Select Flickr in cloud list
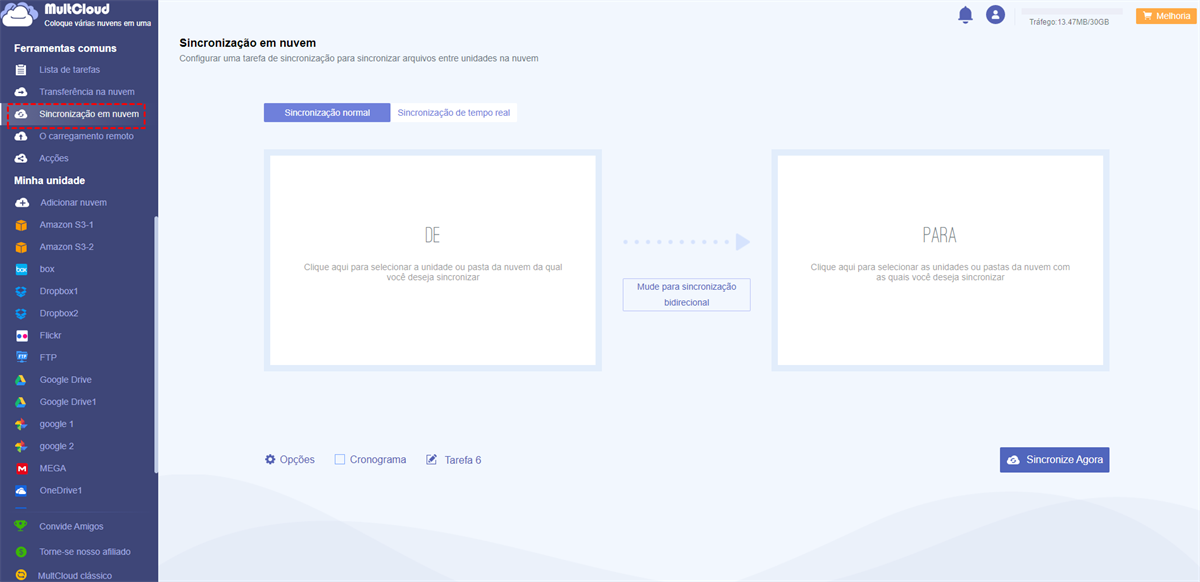Screen dimensions: 1200x582 (x=51, y=336)
